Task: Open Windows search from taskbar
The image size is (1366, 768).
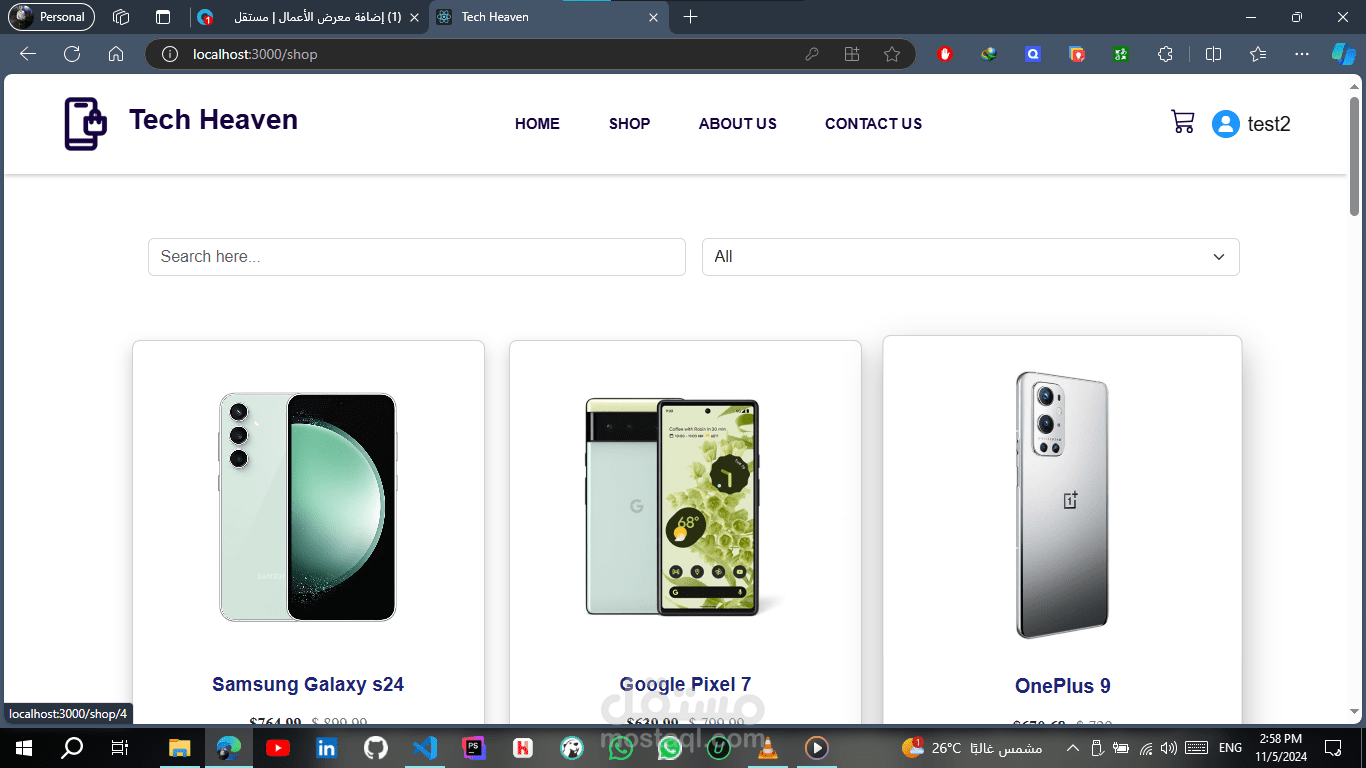Action: [x=72, y=747]
